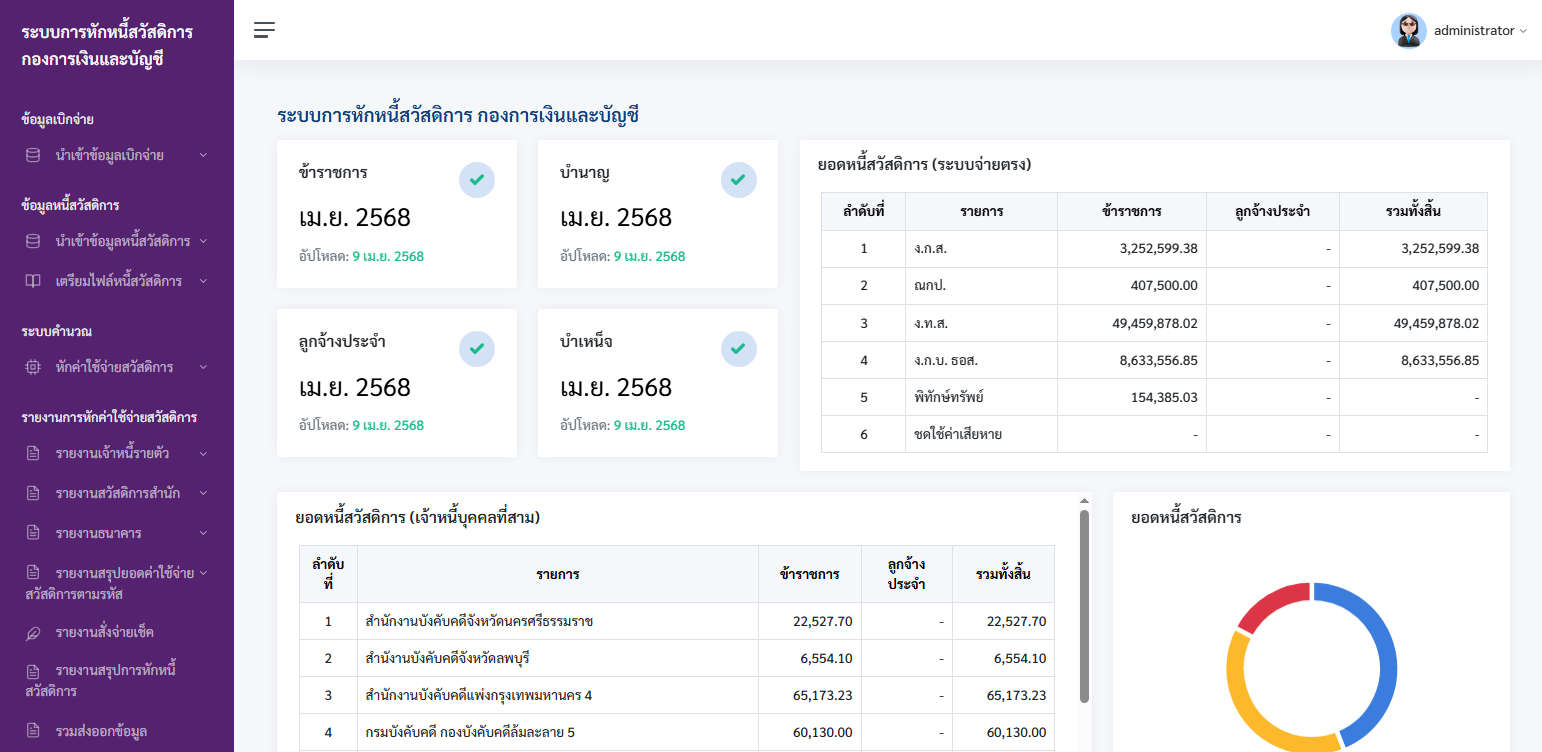Click the scrollbar thumb of the เจ้าหนี้บุคคลที่สาม panel
Viewport: 1542px width, 752px height.
(1084, 607)
